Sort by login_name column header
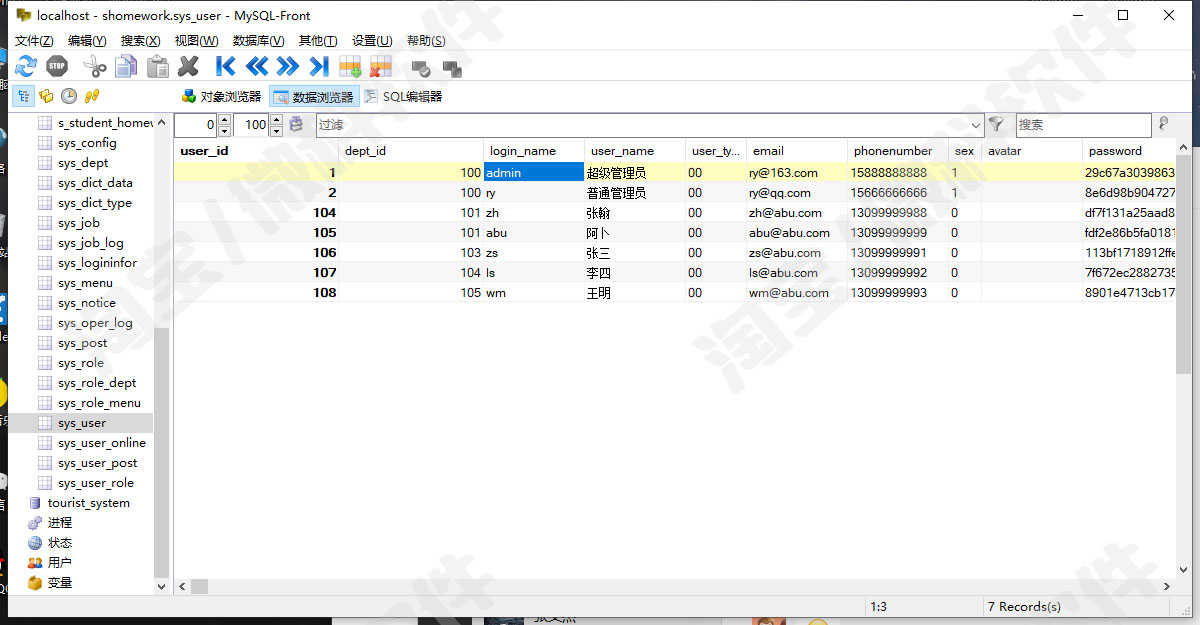1200x625 pixels. pos(534,151)
